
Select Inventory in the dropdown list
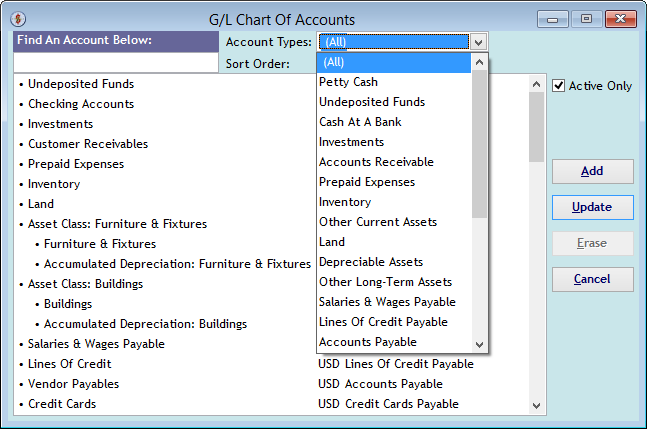(394, 202)
